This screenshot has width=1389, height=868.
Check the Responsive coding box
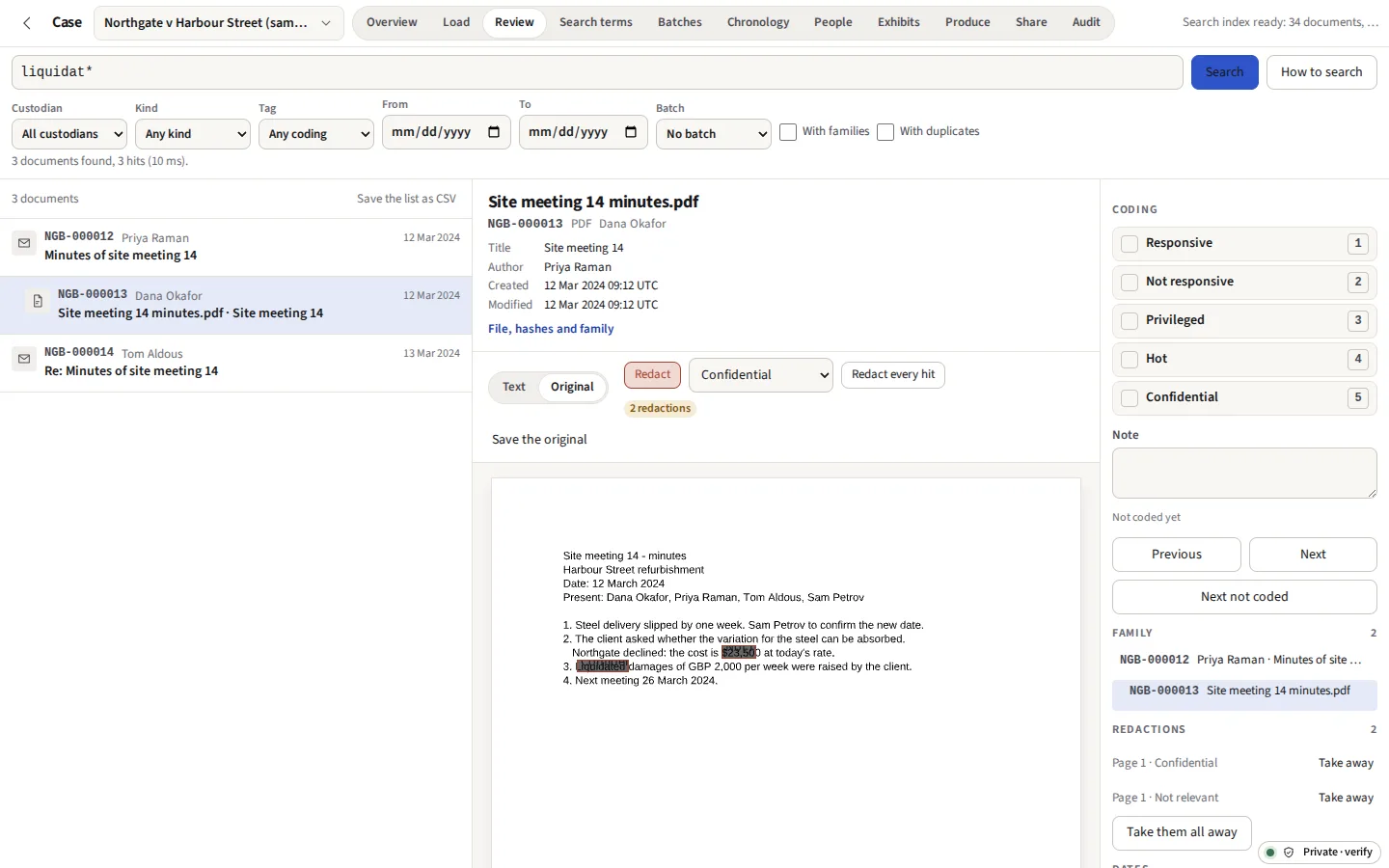tap(1130, 243)
